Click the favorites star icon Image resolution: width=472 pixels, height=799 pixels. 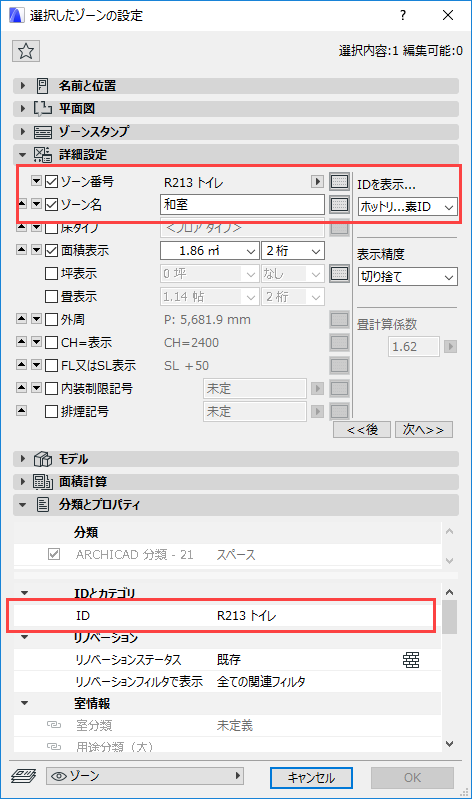25,51
